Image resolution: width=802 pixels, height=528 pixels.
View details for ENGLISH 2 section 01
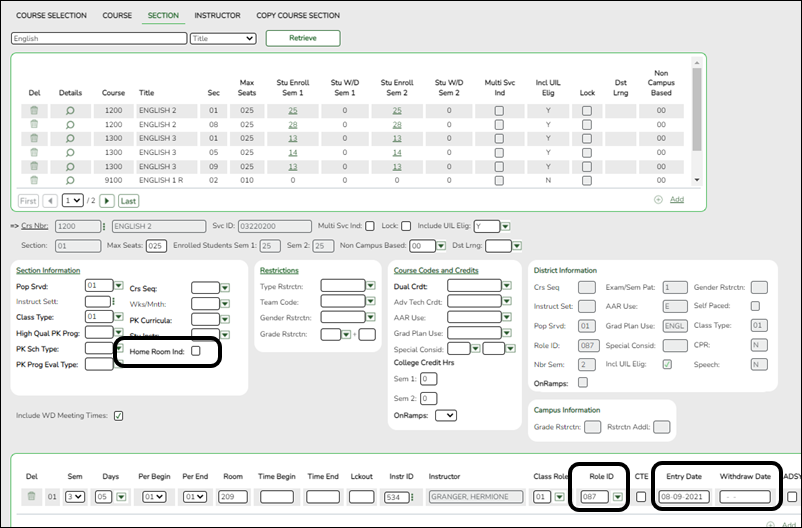point(70,111)
